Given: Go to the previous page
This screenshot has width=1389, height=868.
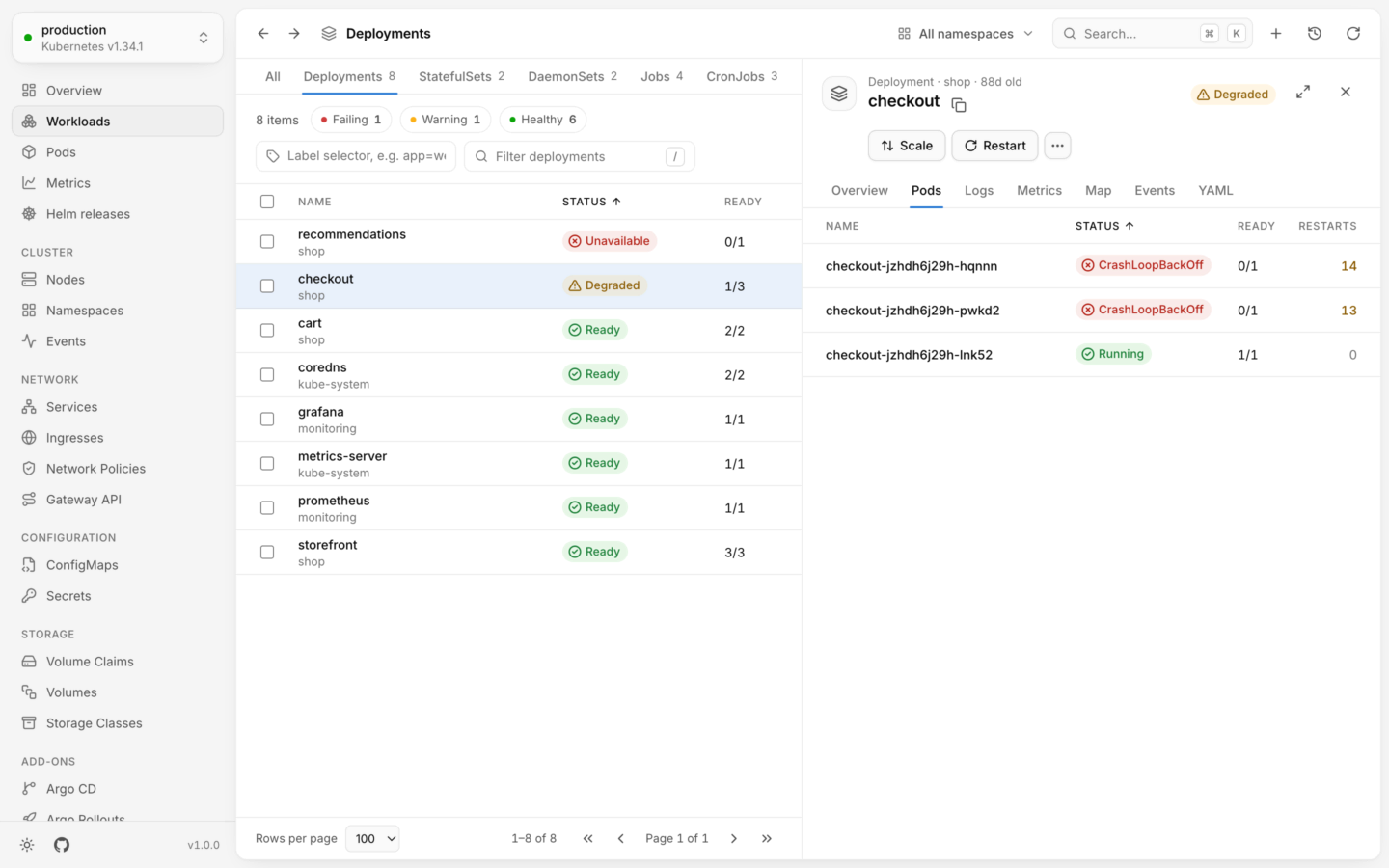Looking at the screenshot, I should tap(621, 838).
